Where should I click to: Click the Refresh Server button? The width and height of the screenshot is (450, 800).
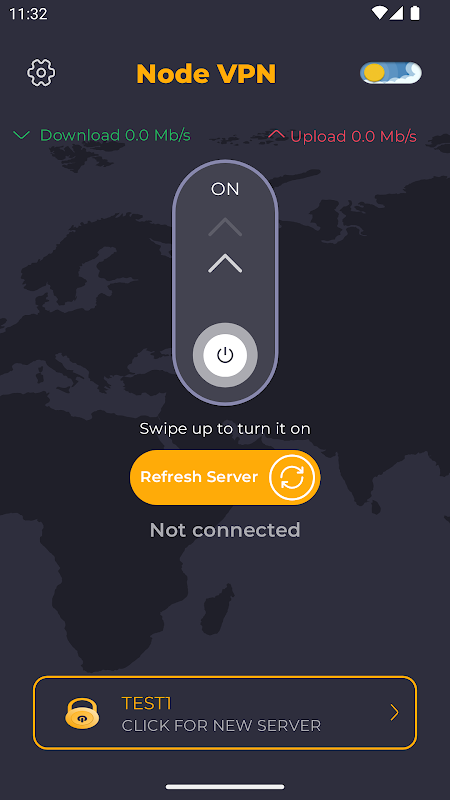(x=225, y=478)
